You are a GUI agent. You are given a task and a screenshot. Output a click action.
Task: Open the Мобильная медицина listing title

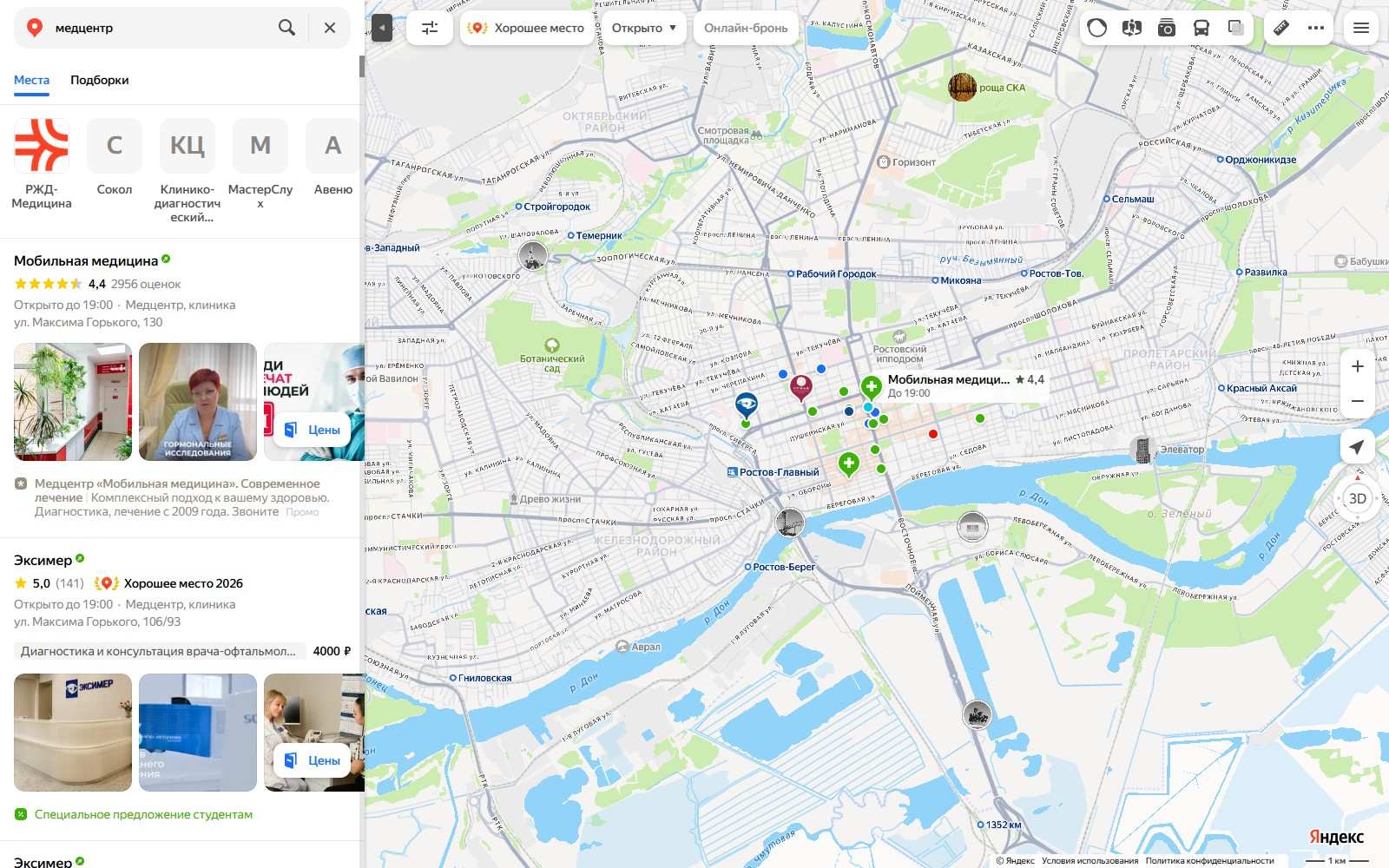coord(86,260)
